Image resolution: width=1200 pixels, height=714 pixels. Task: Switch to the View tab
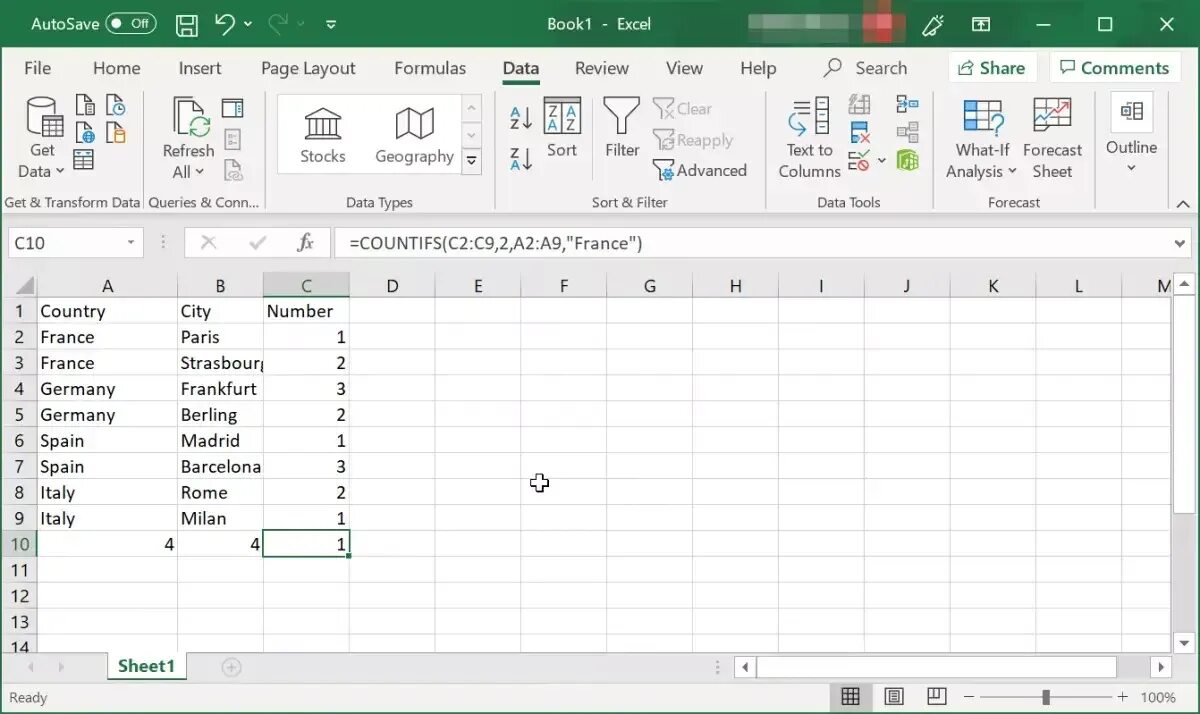click(684, 68)
